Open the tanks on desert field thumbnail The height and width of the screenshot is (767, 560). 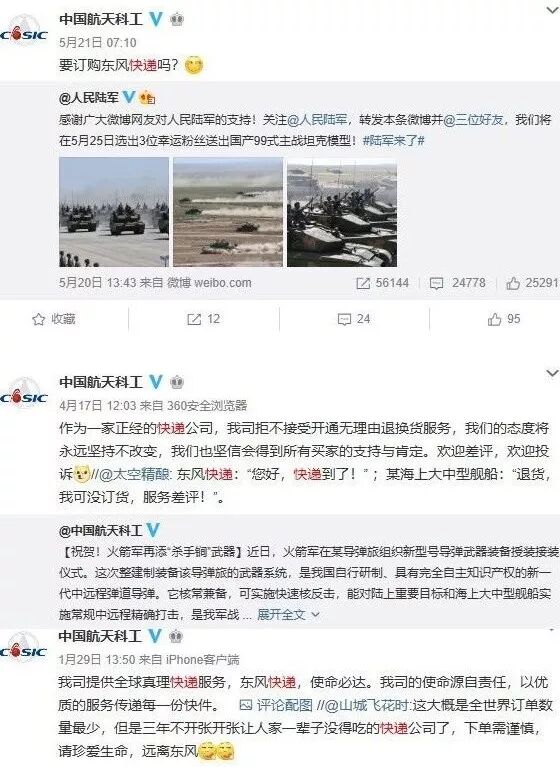[x=228, y=212]
